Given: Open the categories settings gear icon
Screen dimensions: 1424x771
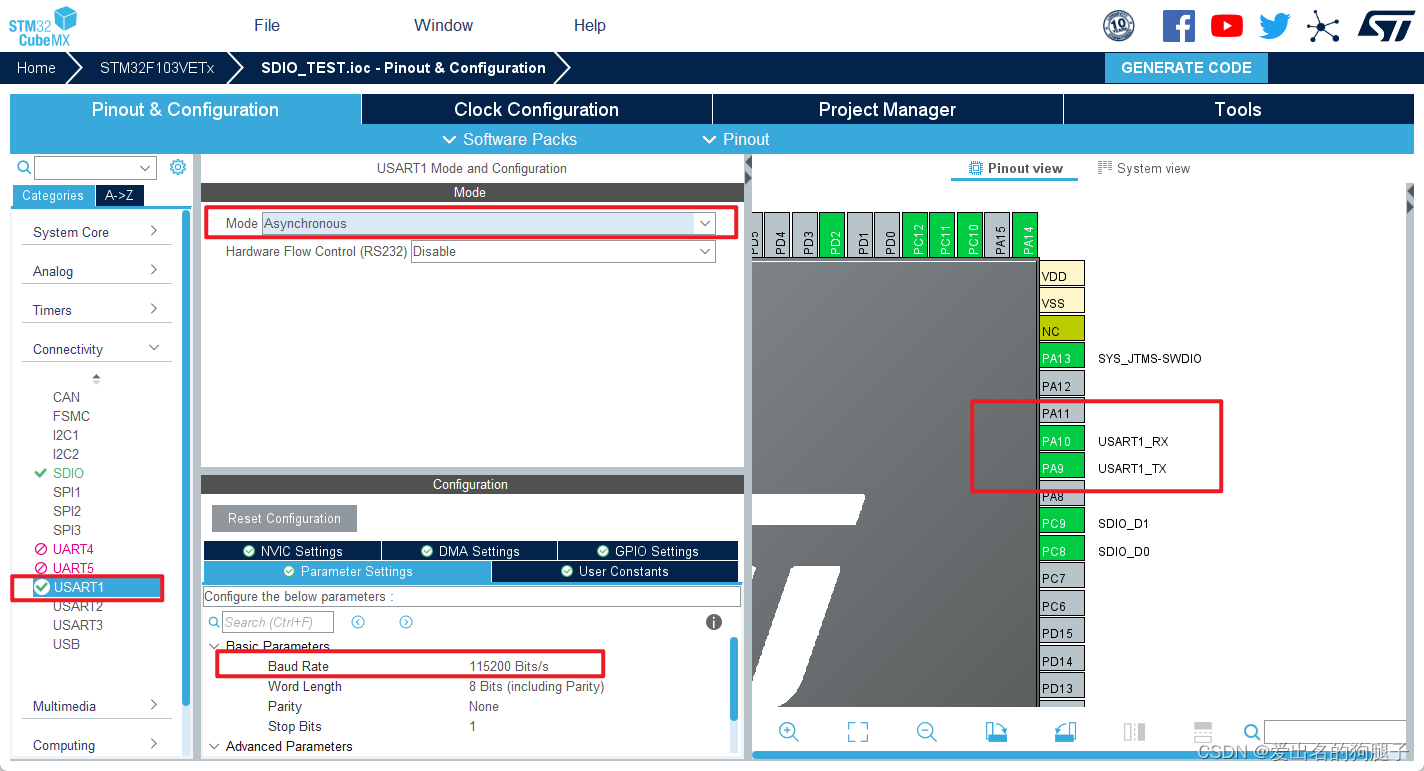Looking at the screenshot, I should point(178,167).
